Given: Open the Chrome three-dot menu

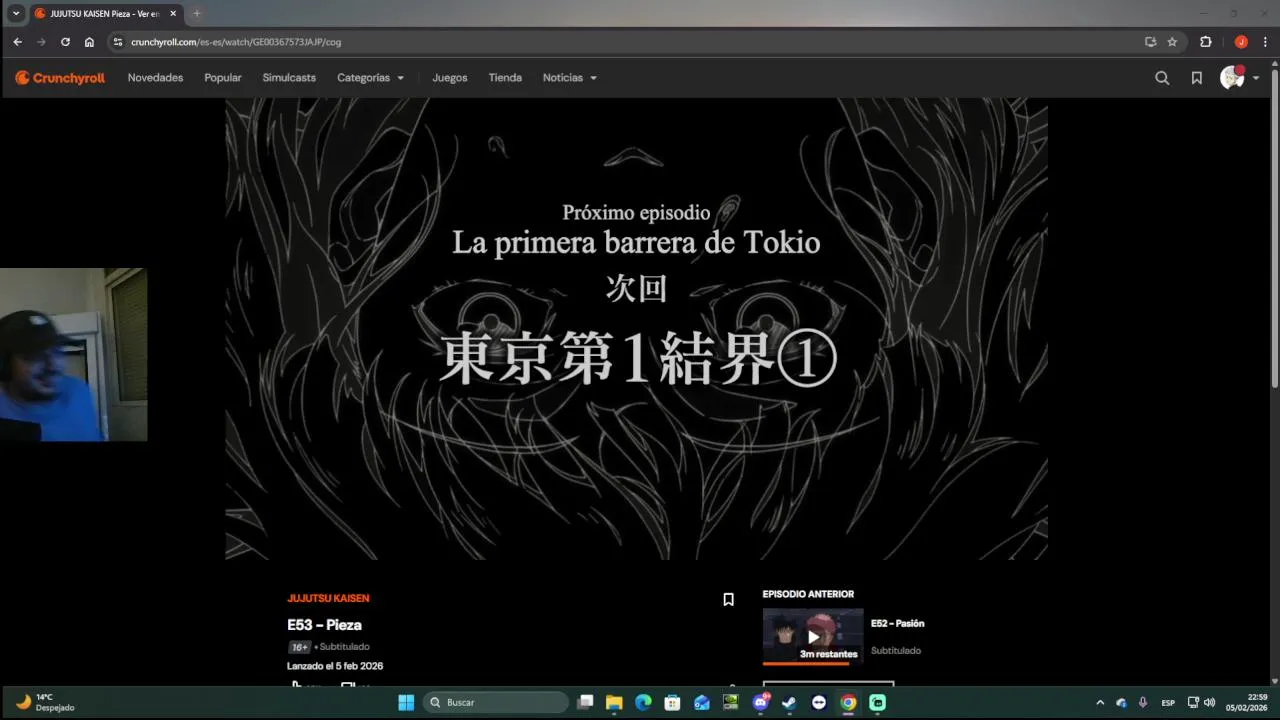Looking at the screenshot, I should click(1265, 42).
